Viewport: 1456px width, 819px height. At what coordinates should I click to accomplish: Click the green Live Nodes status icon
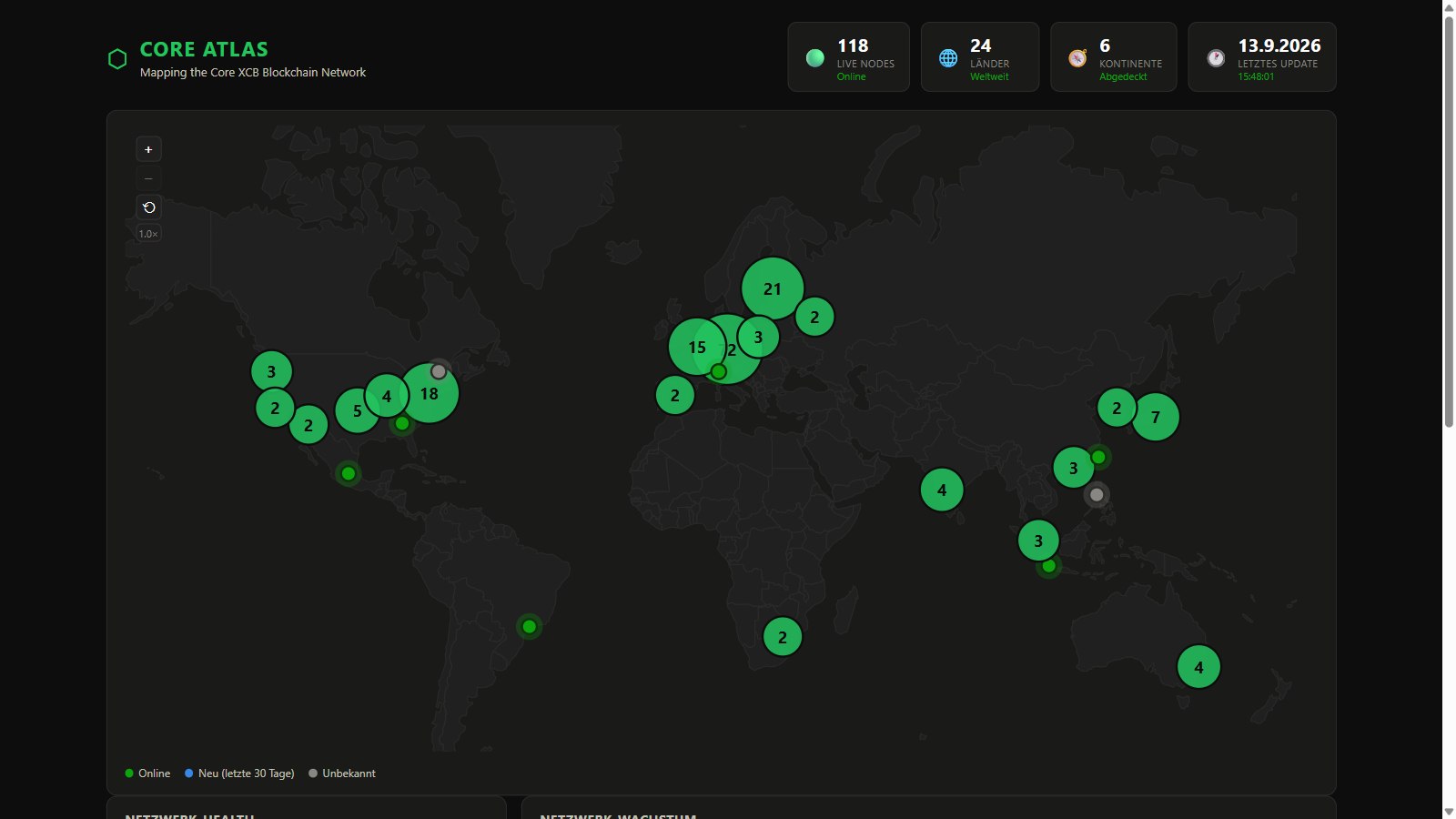coord(815,58)
